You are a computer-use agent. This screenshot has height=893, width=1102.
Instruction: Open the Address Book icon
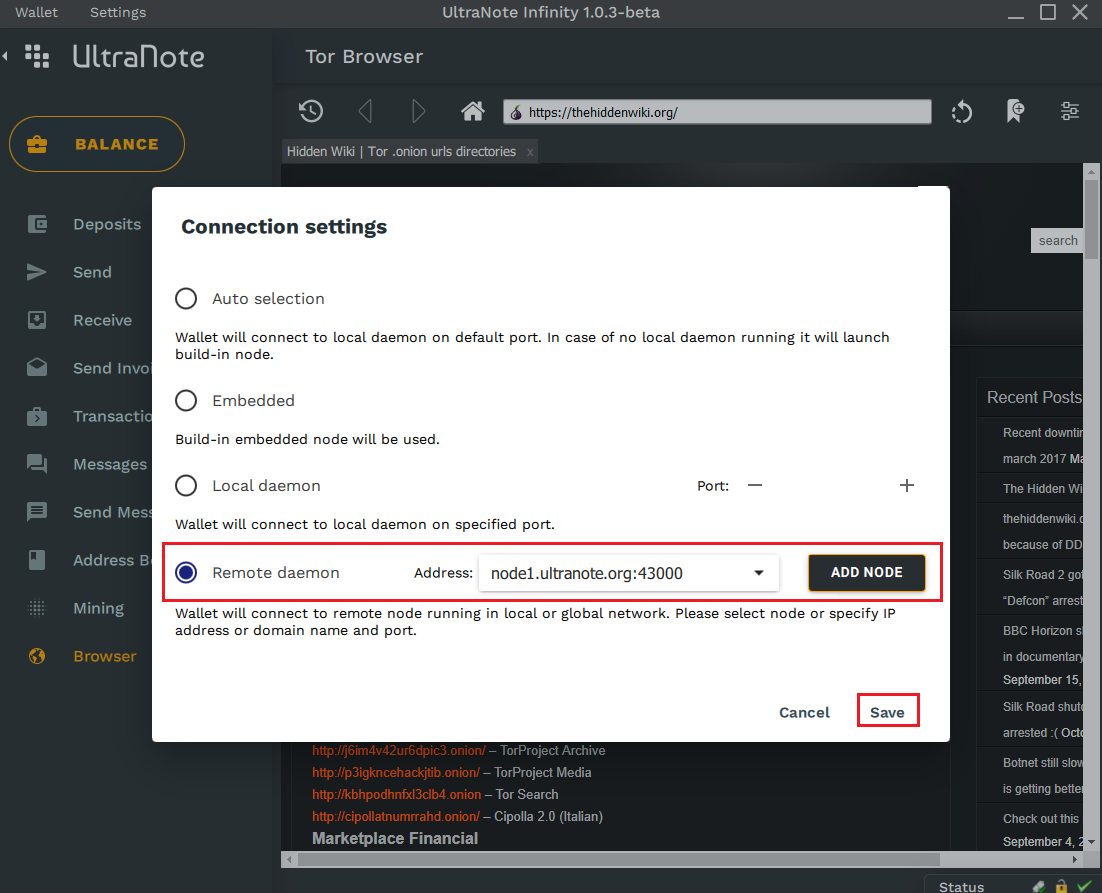[37, 560]
